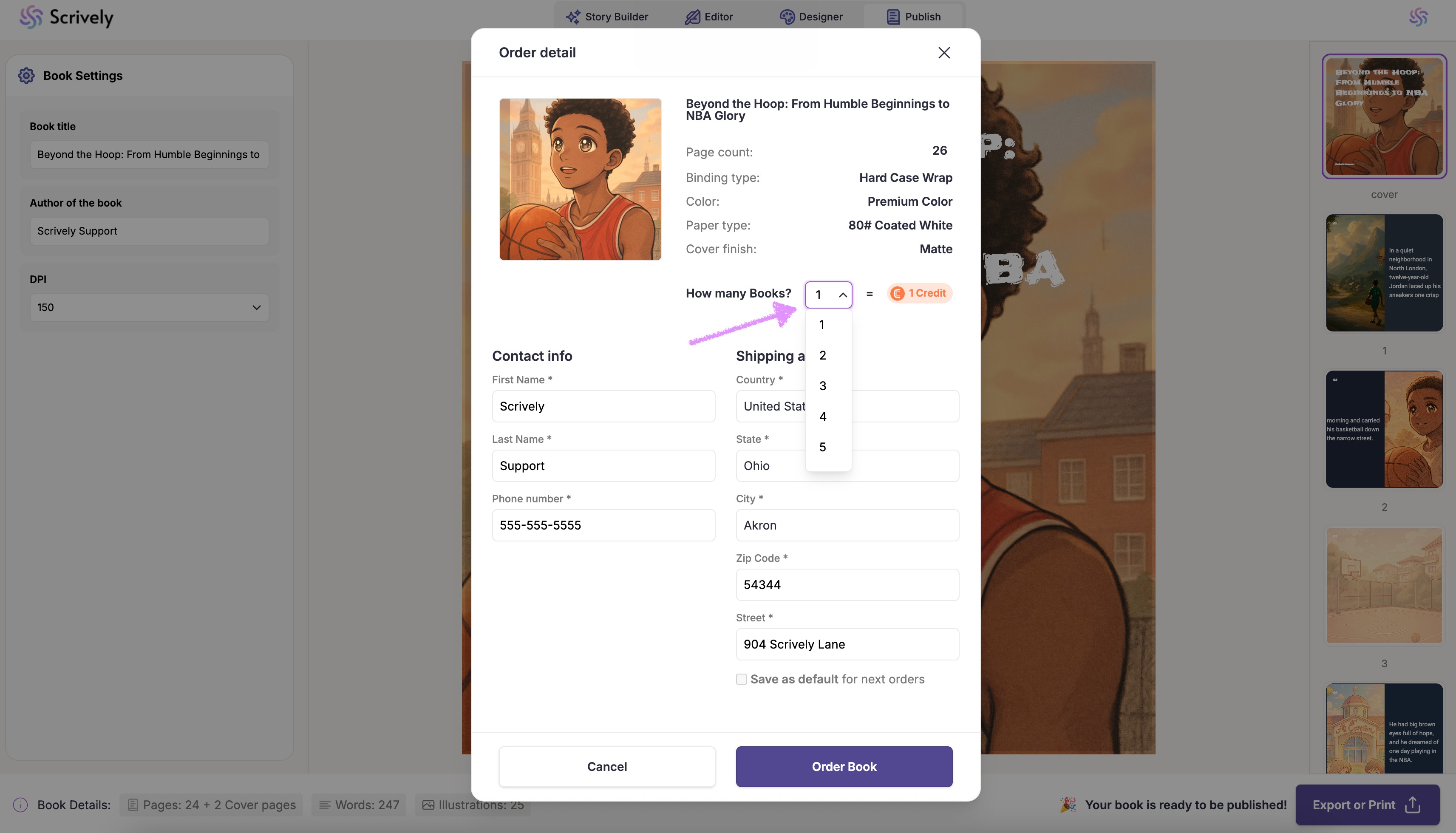Screen dimensions: 1456x833
Task: Switch to the Publish tab
Action: [x=913, y=17]
